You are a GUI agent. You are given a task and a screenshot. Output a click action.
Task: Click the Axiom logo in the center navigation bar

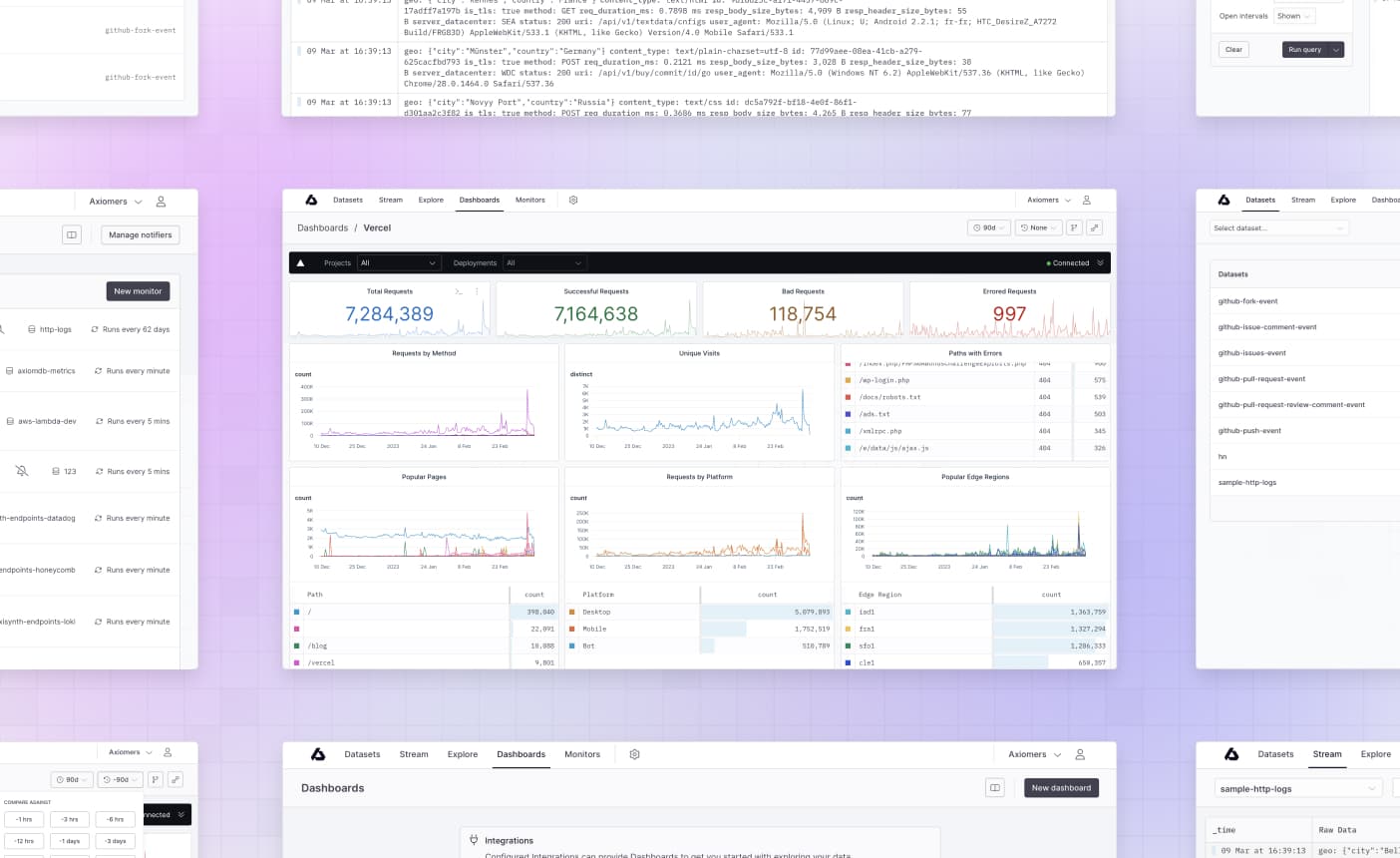click(x=310, y=200)
